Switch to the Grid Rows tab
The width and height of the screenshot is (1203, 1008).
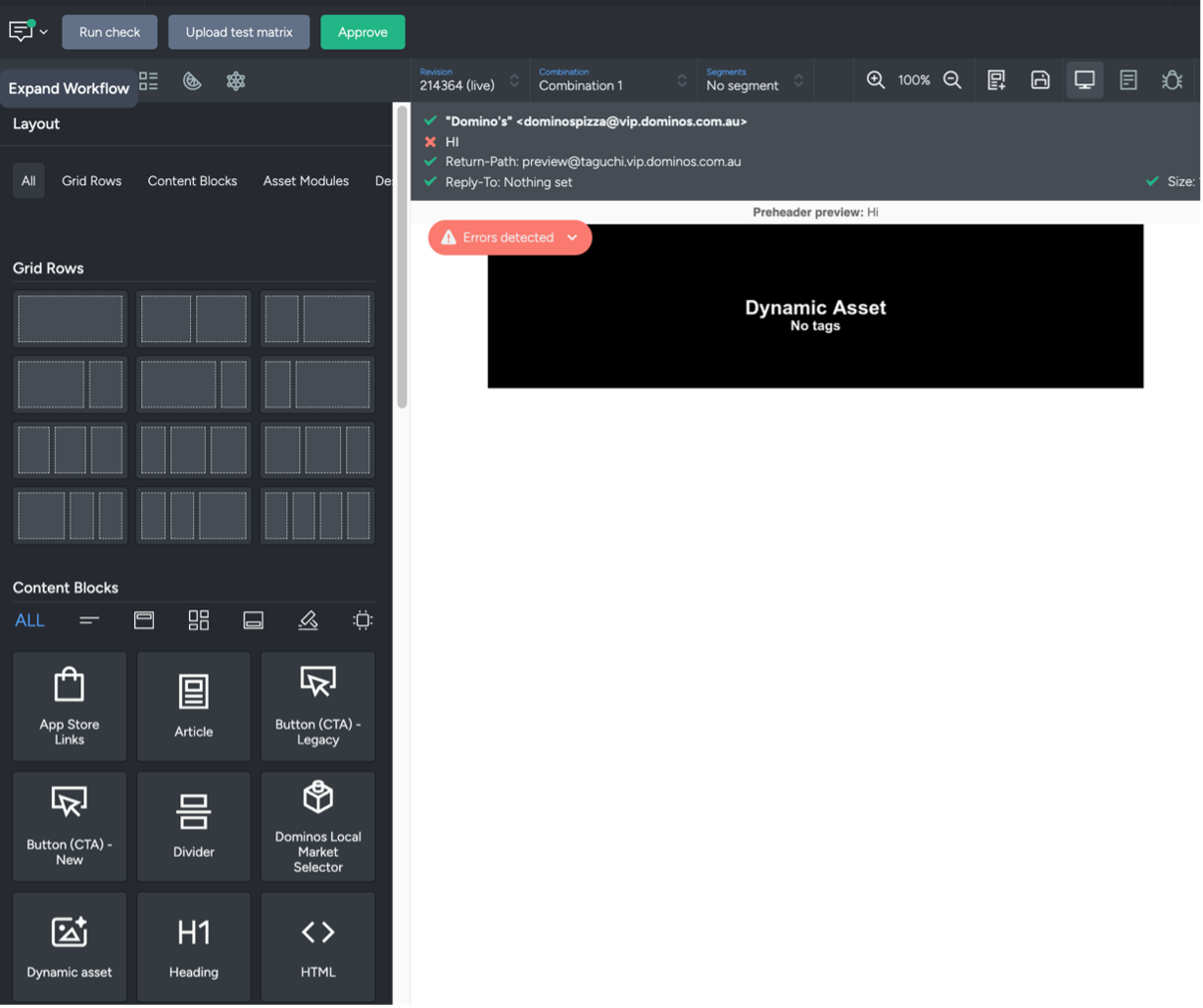(91, 180)
